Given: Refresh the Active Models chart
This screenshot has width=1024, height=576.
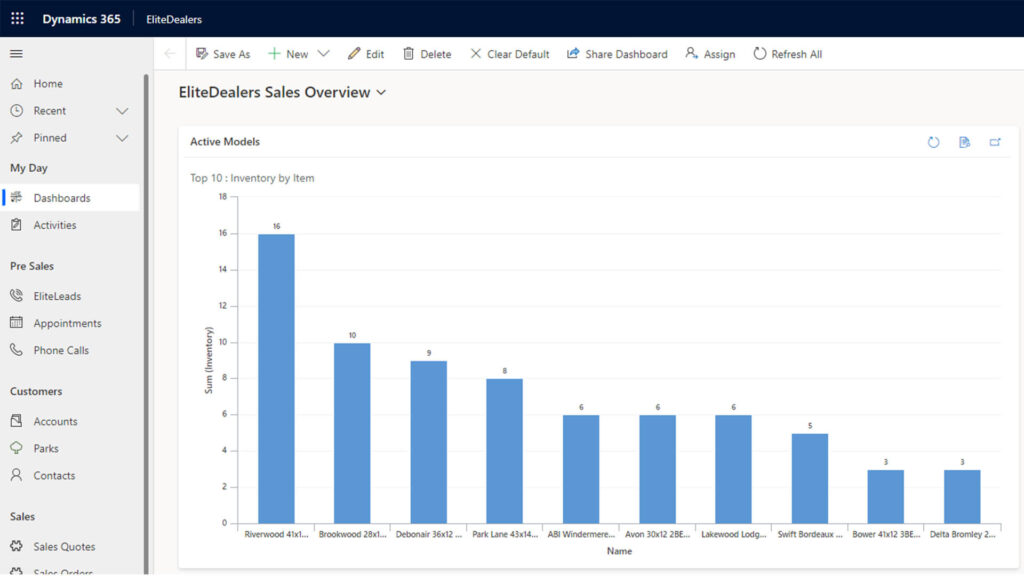Looking at the screenshot, I should (x=933, y=142).
